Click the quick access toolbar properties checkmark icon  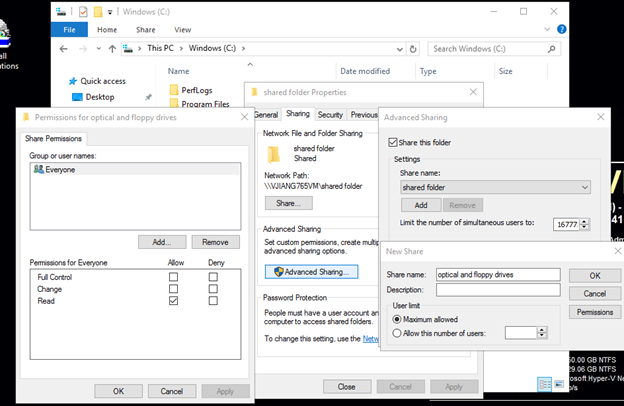pos(83,12)
